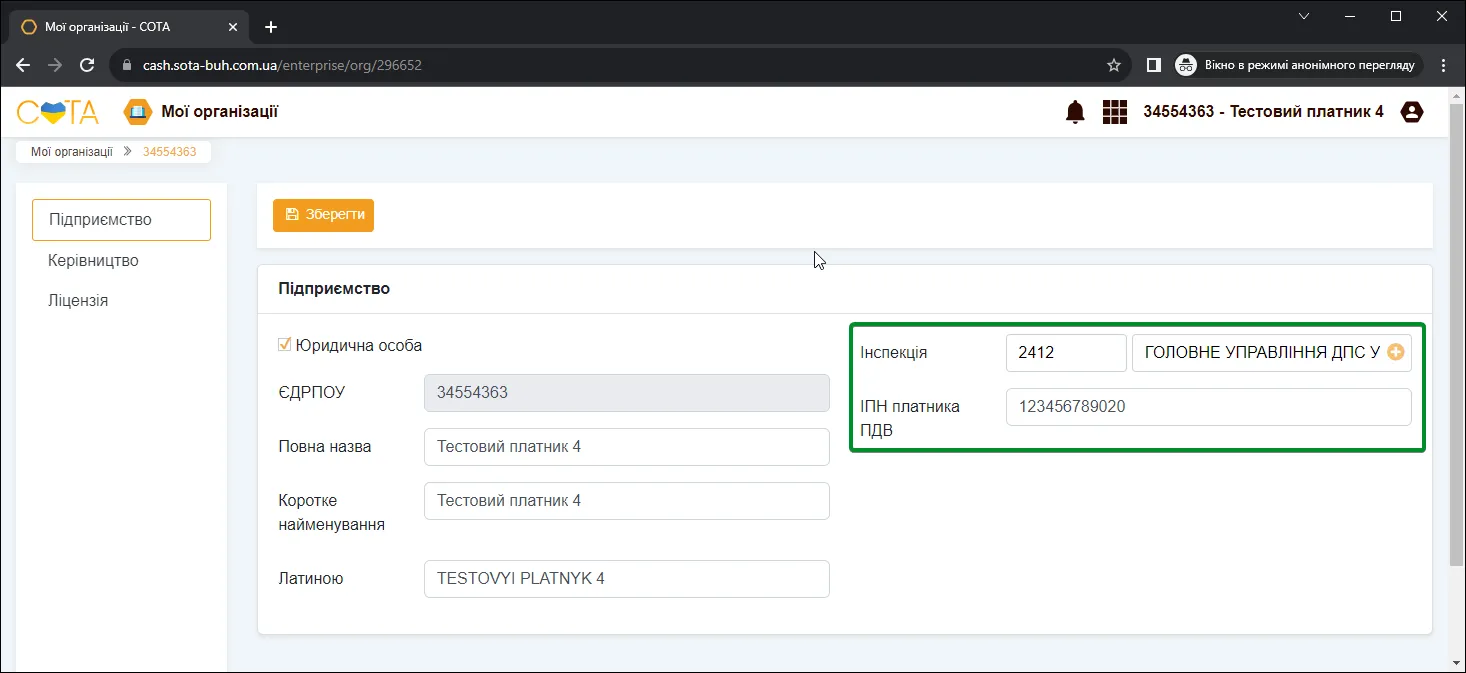
Task: Open user profile hexagon icon
Action: pyautogui.click(x=1412, y=112)
